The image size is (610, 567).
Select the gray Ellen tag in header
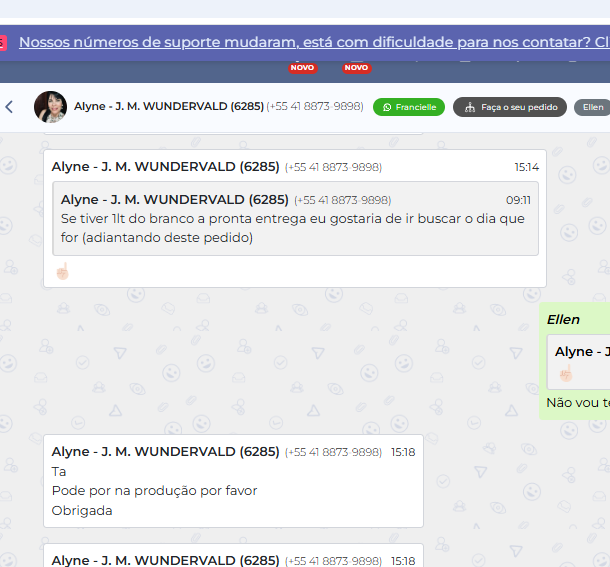[592, 107]
